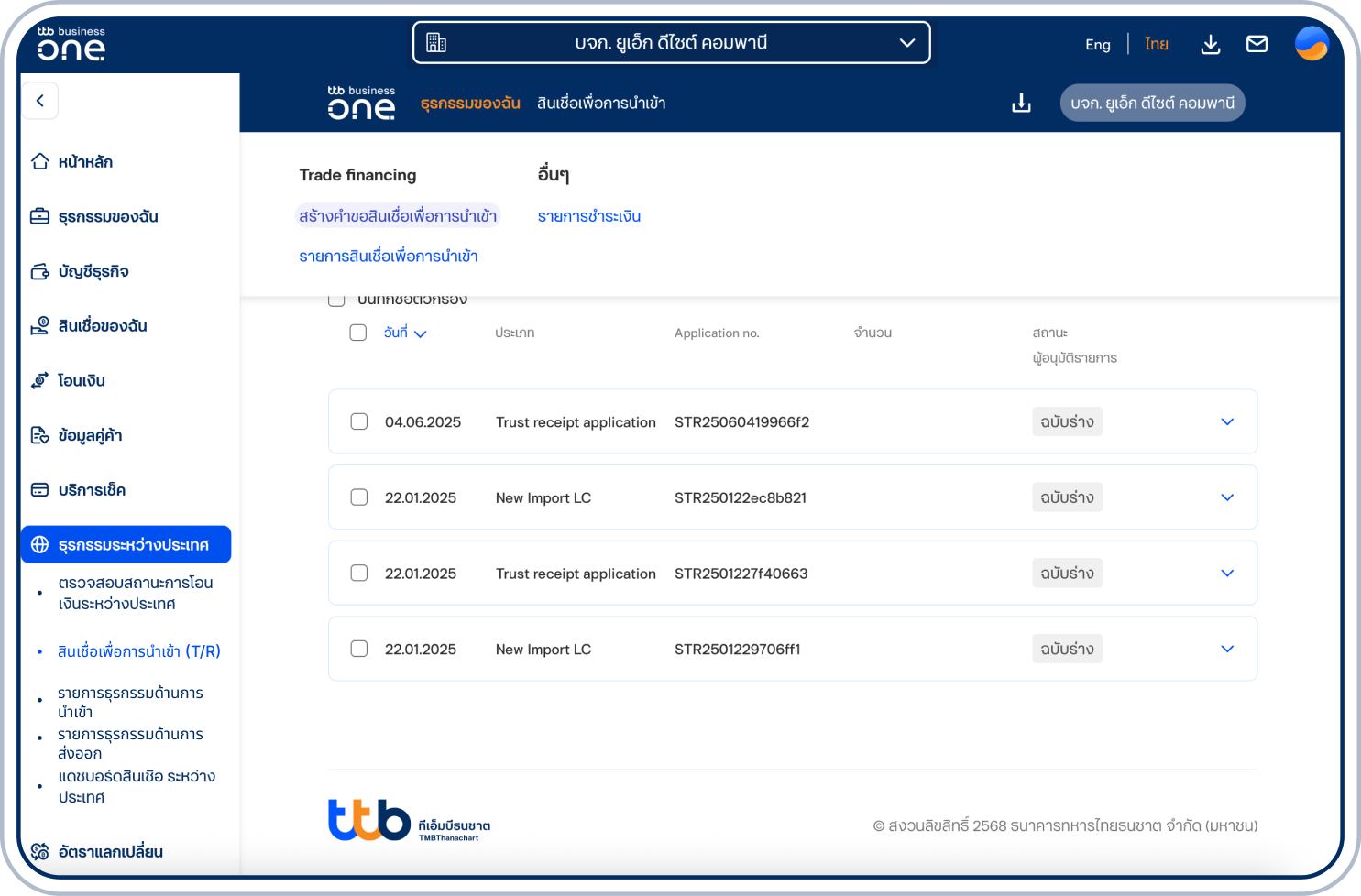
Task: Click the download icon in the top header
Action: point(1211,44)
